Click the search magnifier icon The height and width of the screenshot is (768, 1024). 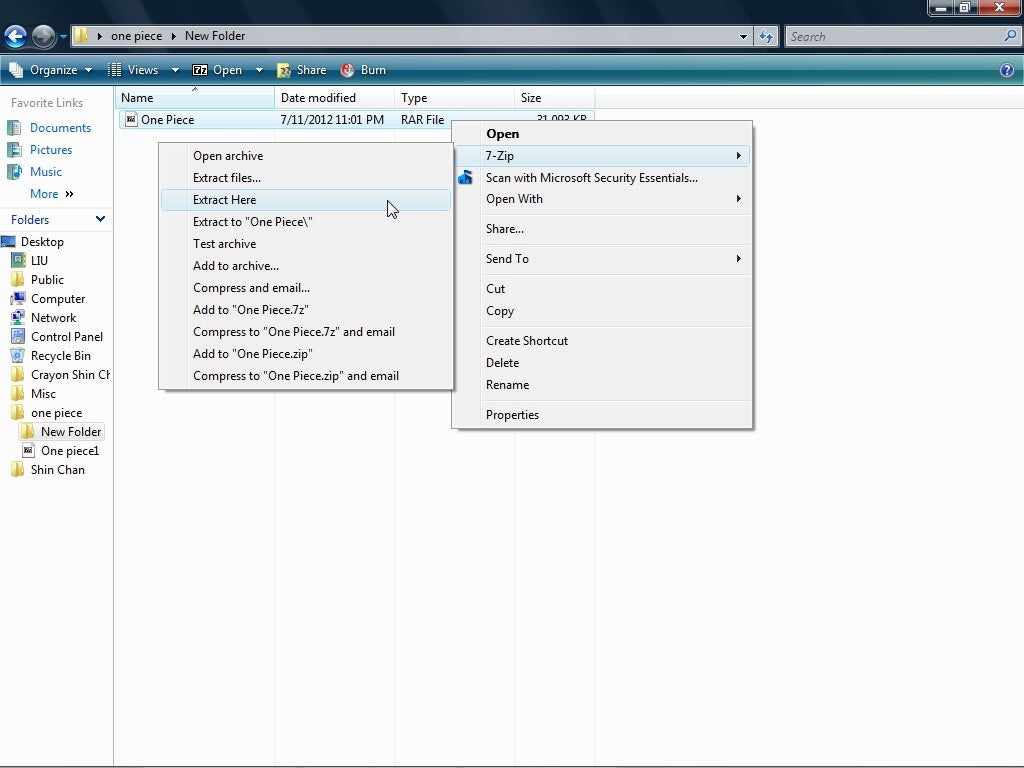1009,36
